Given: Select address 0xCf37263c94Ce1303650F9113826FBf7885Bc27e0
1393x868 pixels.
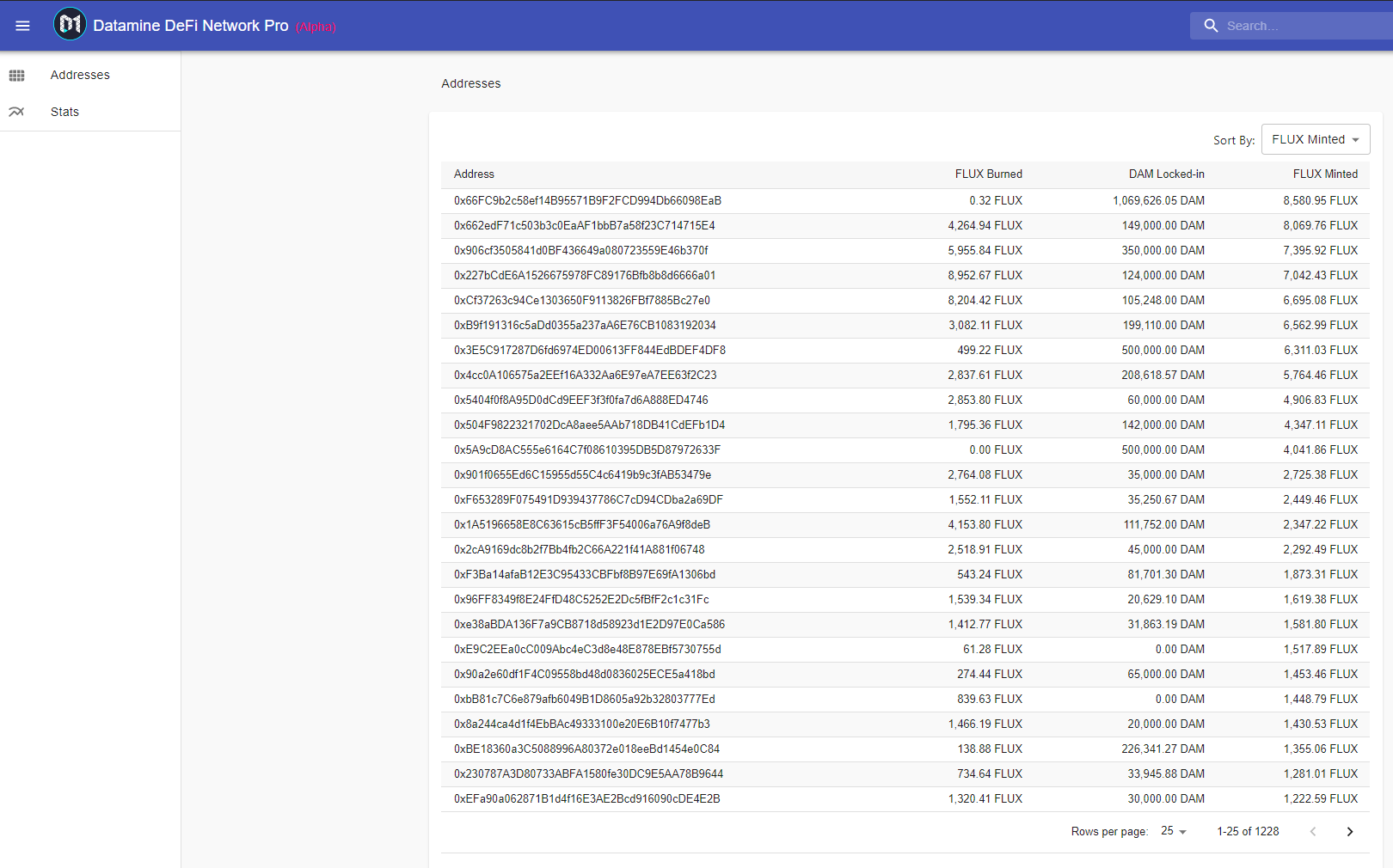Looking at the screenshot, I should [582, 301].
